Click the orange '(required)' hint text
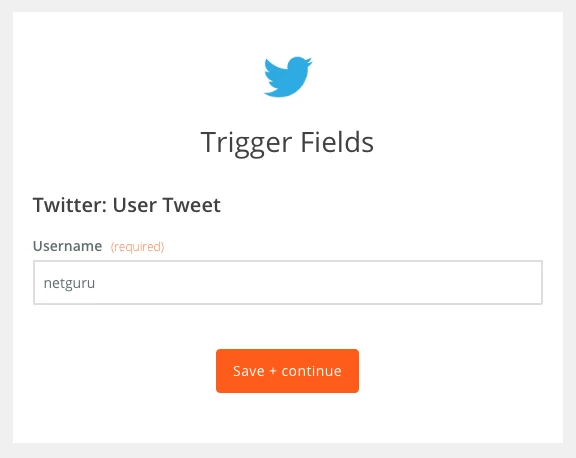This screenshot has height=458, width=576. pyautogui.click(x=137, y=247)
